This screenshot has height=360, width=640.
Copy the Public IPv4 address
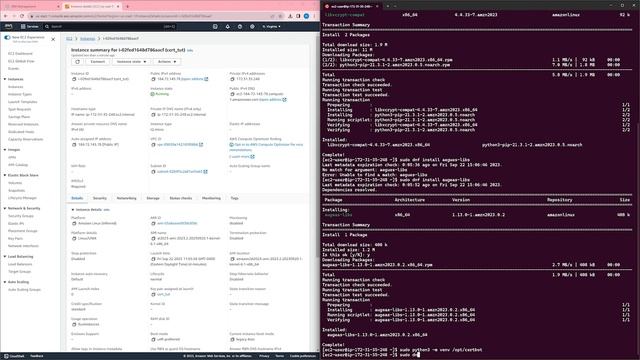(153, 79)
